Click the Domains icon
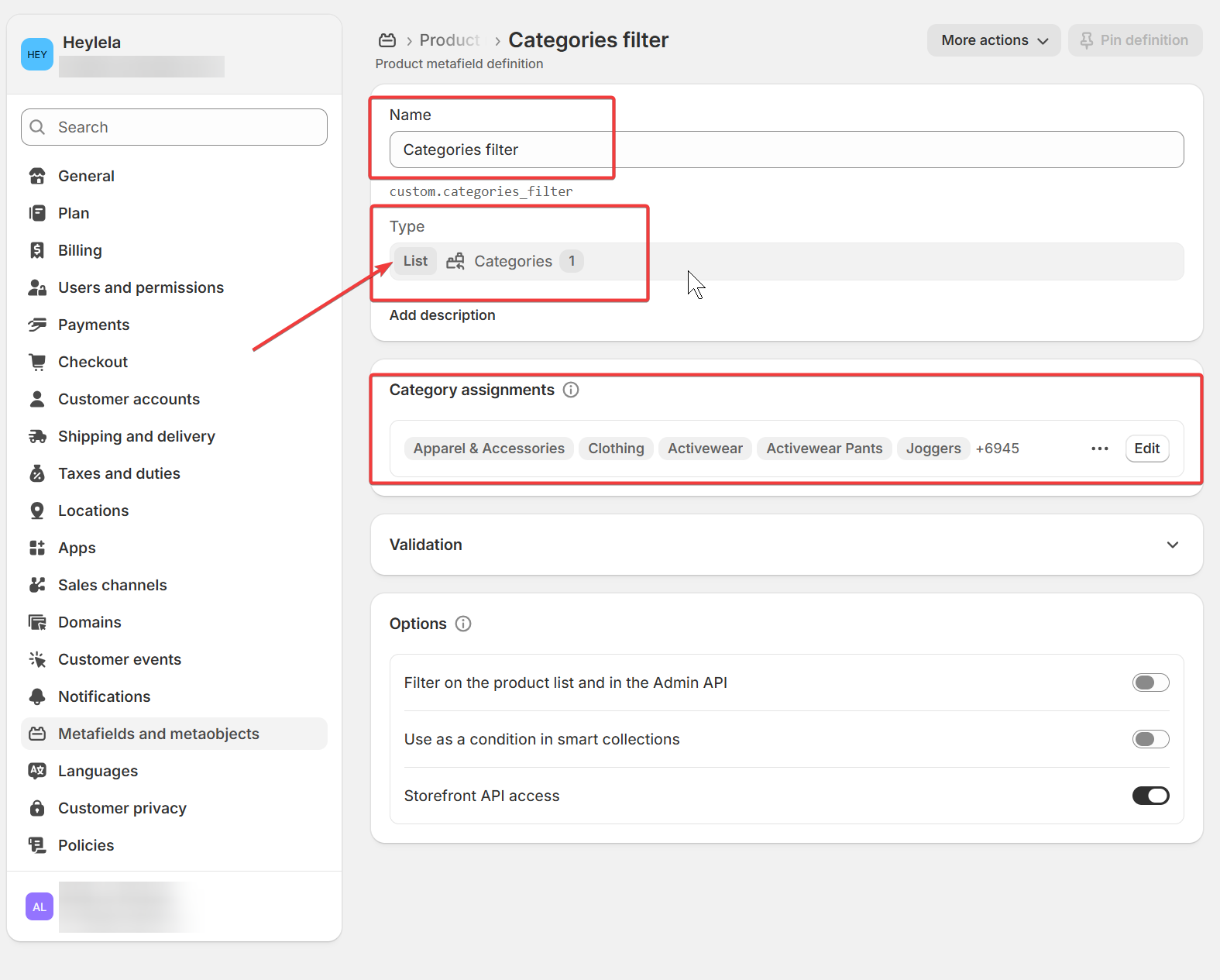 (37, 622)
